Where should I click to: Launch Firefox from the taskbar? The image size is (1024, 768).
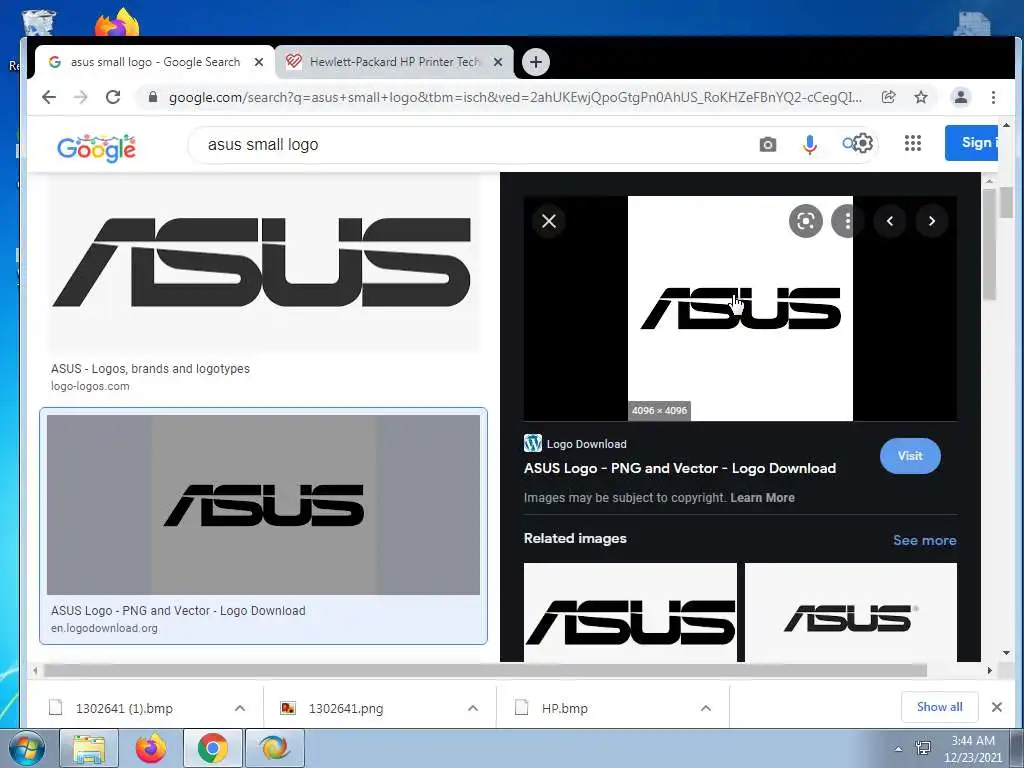(x=151, y=748)
